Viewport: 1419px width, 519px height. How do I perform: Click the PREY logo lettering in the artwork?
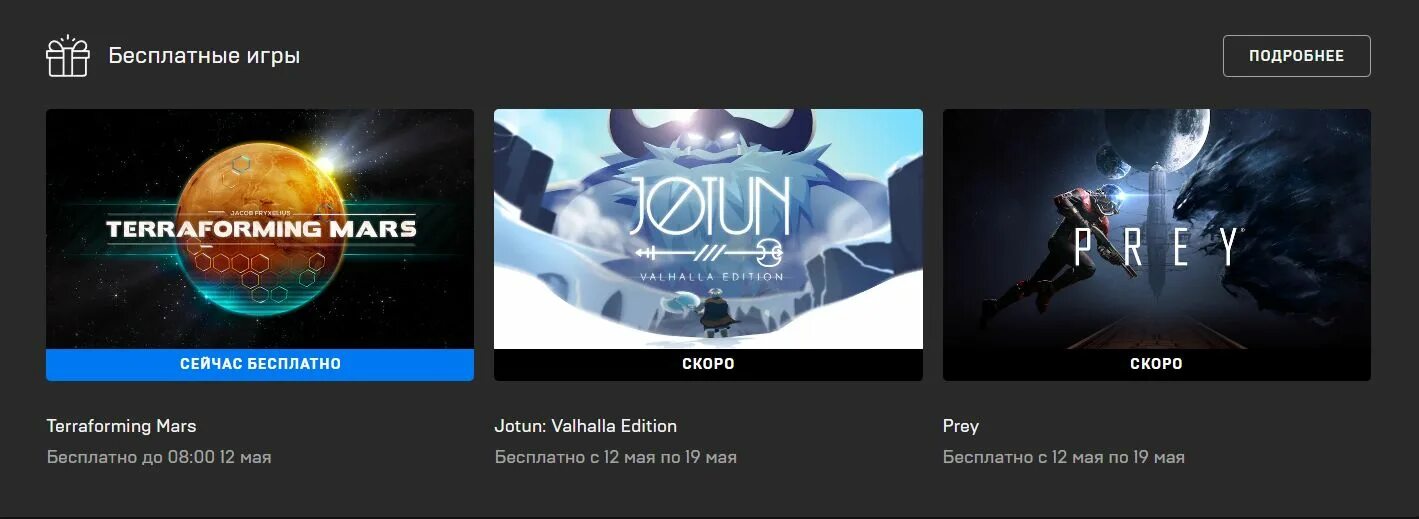tap(1157, 247)
